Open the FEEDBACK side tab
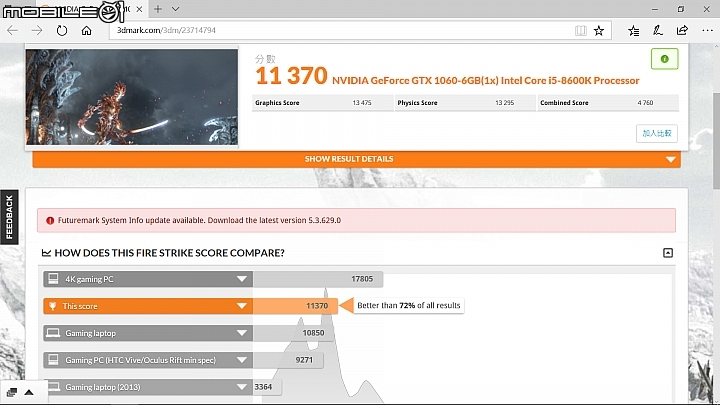 click(x=9, y=217)
